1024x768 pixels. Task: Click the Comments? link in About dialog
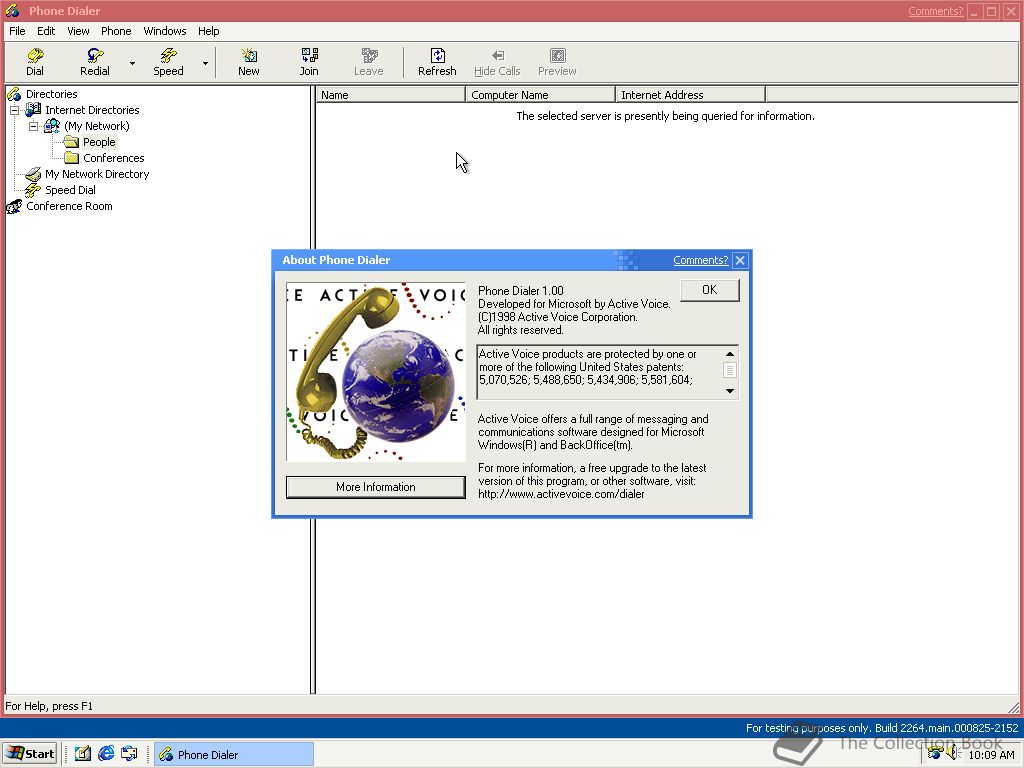tap(700, 260)
